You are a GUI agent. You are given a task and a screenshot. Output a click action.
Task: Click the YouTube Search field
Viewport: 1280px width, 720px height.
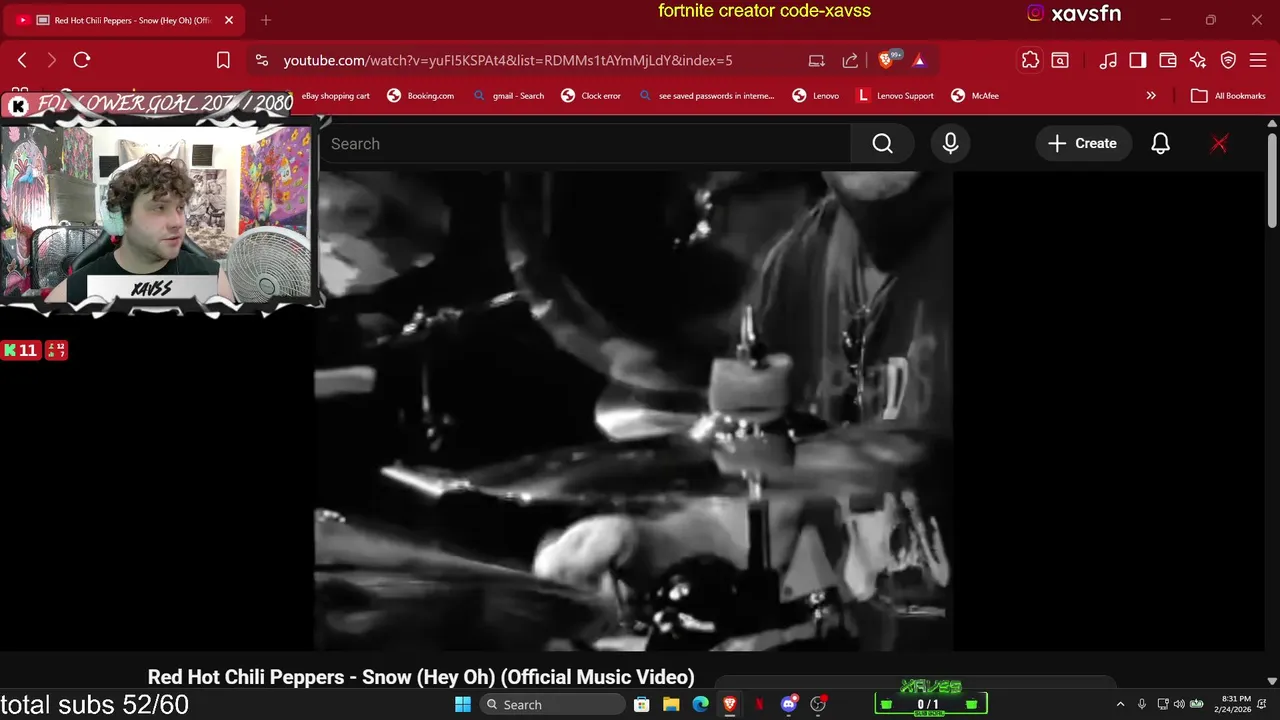point(585,144)
